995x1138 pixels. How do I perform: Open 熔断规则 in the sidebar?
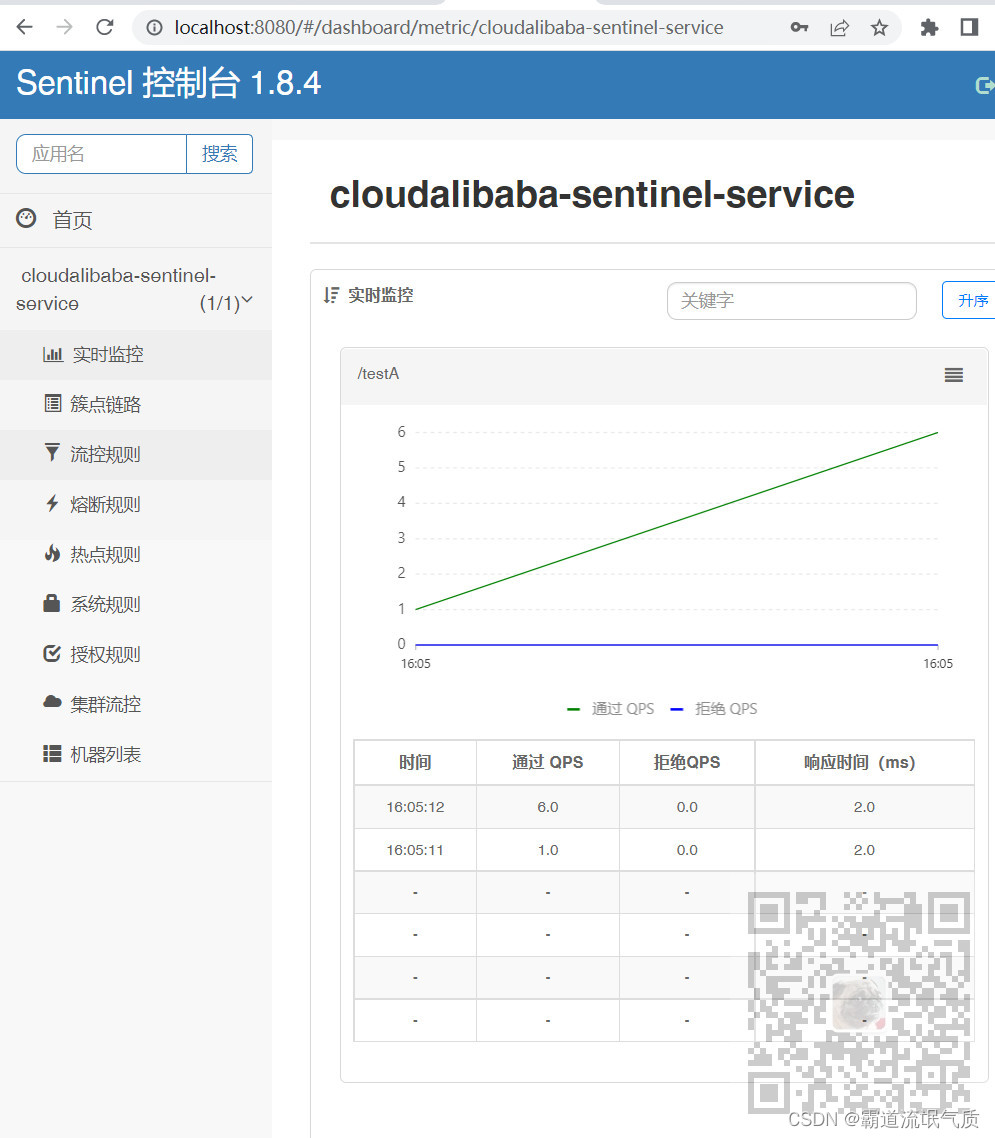pyautogui.click(x=136, y=504)
